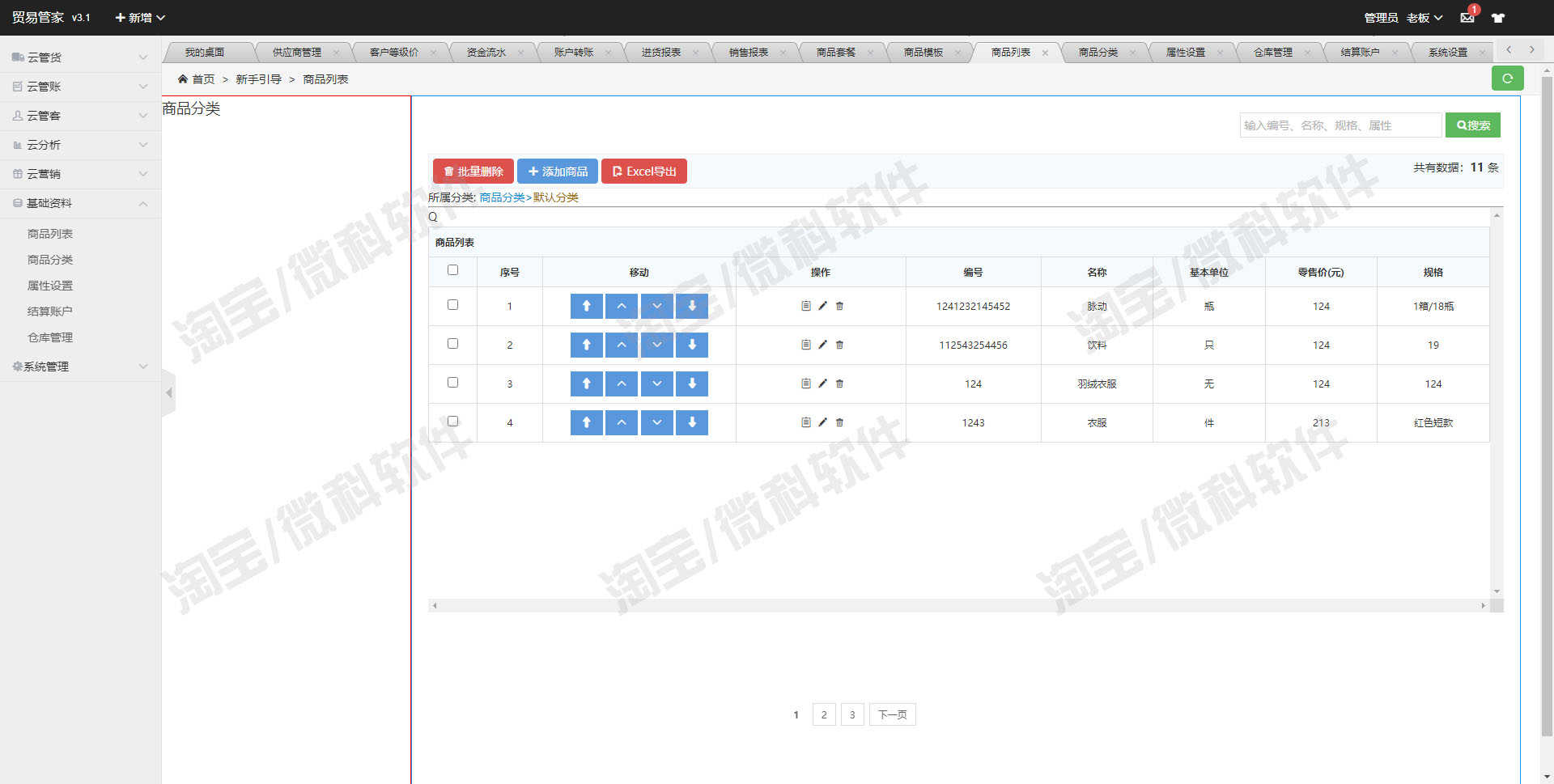Switch to the 我的桌面 tab
The image size is (1554, 784).
click(205, 53)
